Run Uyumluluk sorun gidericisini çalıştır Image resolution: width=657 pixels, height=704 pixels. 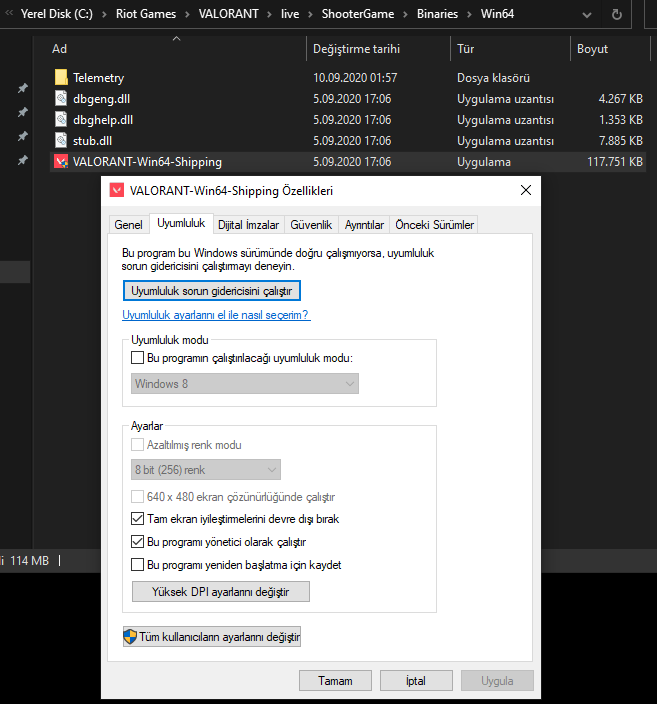(212, 290)
